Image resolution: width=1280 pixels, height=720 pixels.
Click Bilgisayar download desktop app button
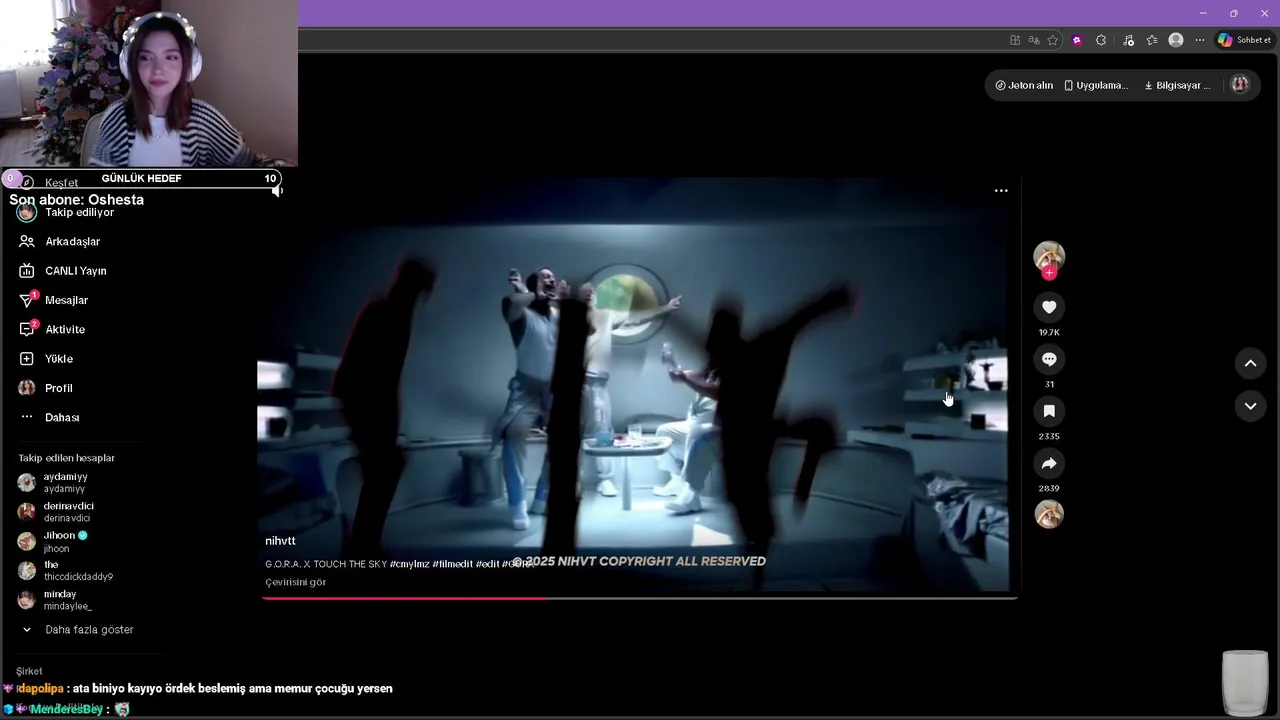point(1177,85)
